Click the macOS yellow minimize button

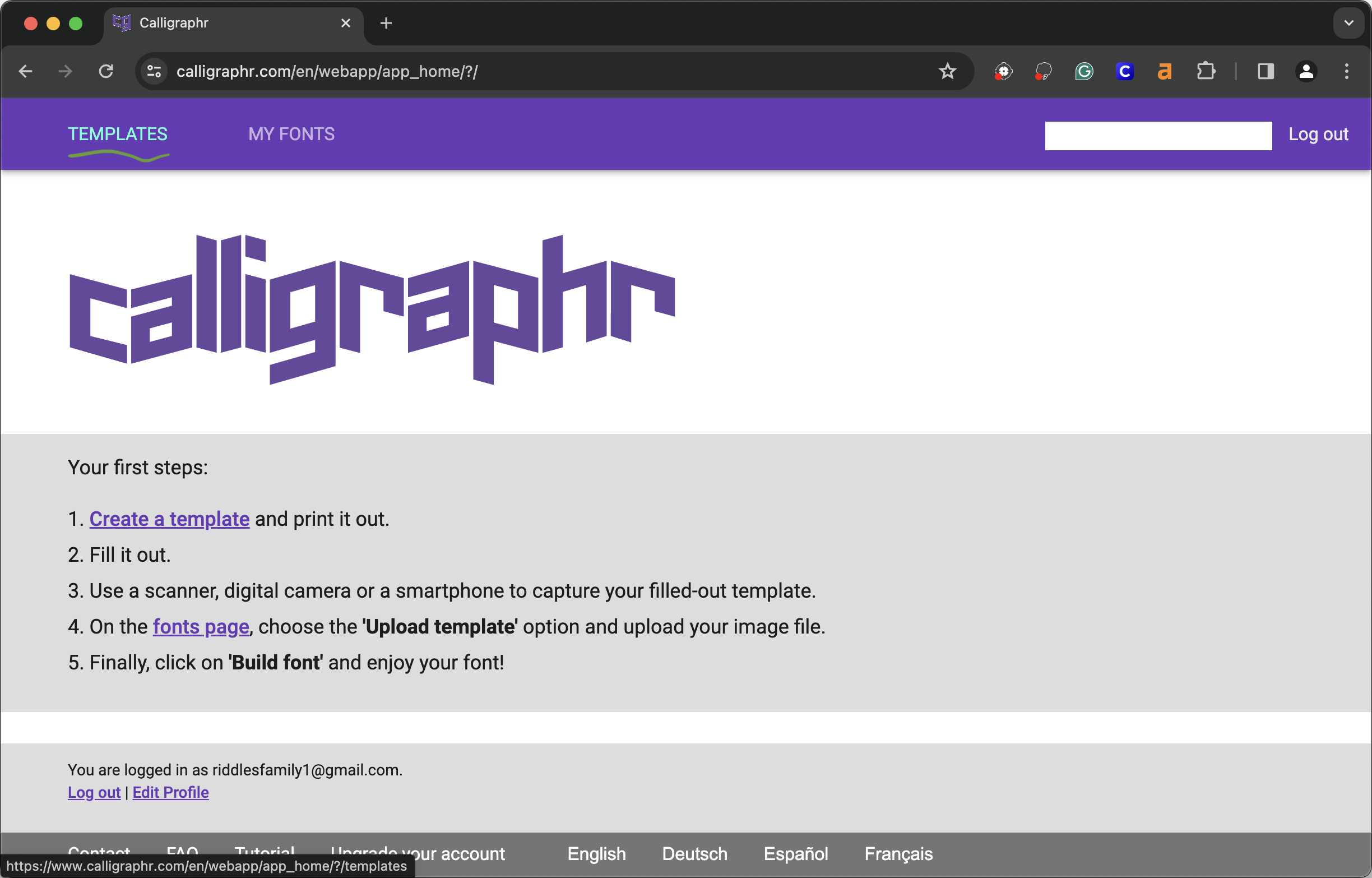[x=53, y=23]
